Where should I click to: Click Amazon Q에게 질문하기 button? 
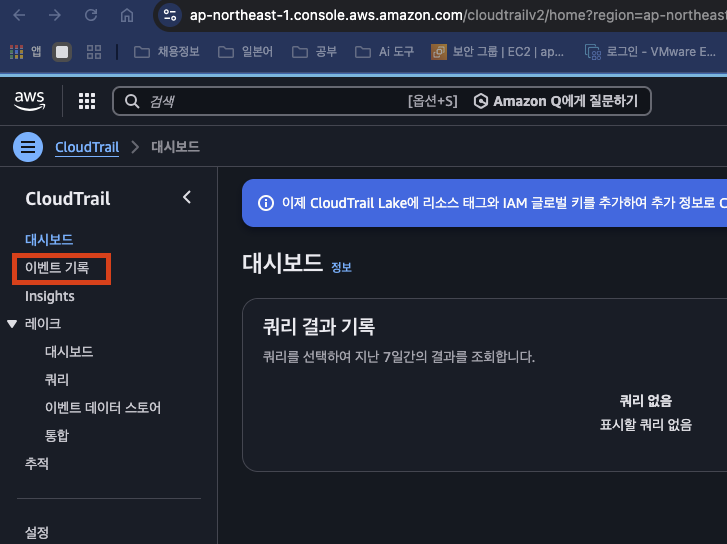pos(556,101)
